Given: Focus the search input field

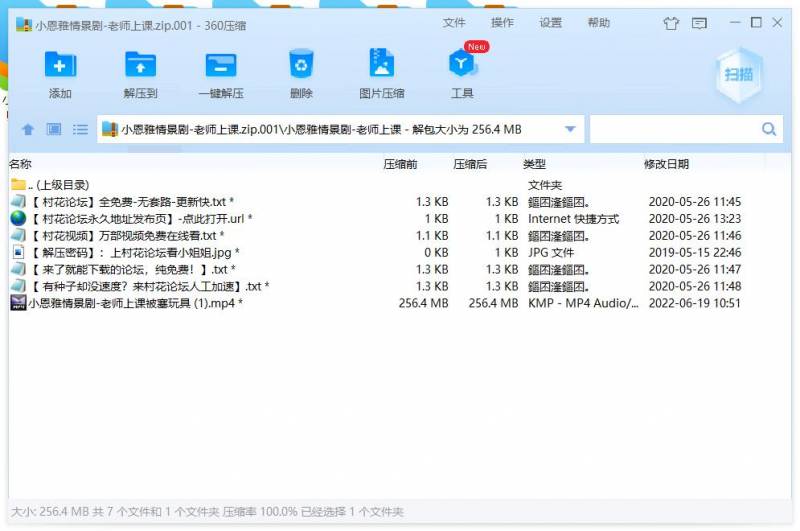Looking at the screenshot, I should [x=674, y=130].
